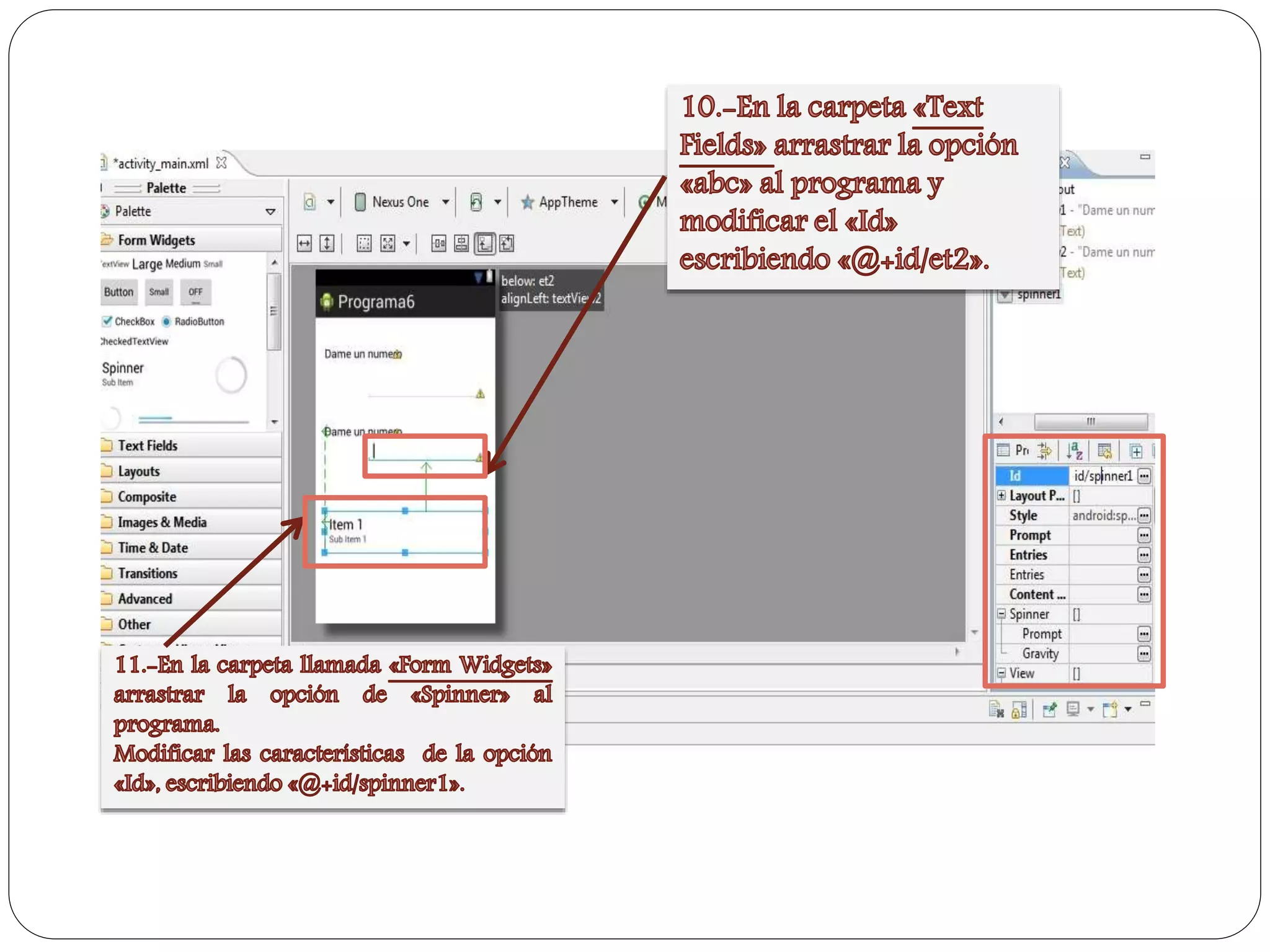Click the toggle fill height icon
Image resolution: width=1270 pixels, height=952 pixels.
click(327, 244)
